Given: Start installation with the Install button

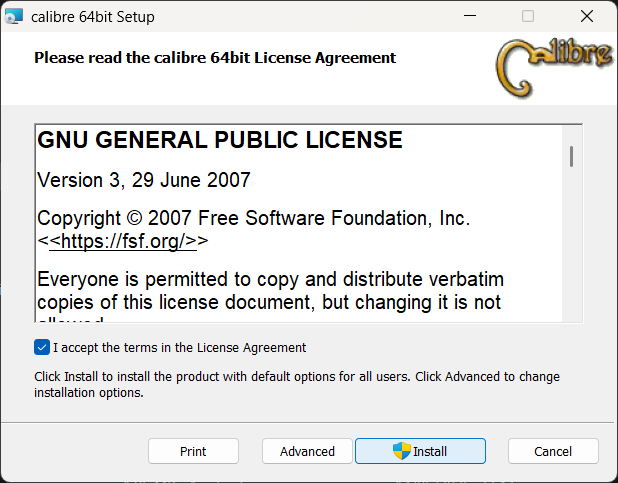Looking at the screenshot, I should pos(420,451).
